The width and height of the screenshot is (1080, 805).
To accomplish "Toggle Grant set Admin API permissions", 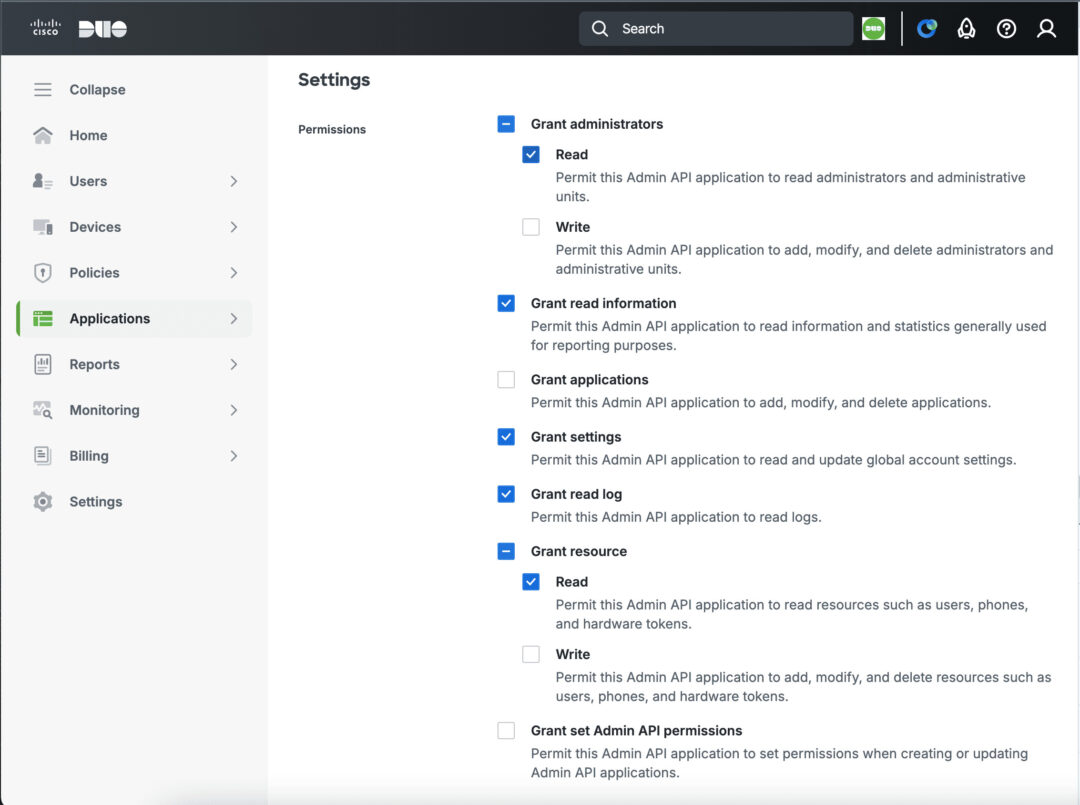I will (506, 730).
